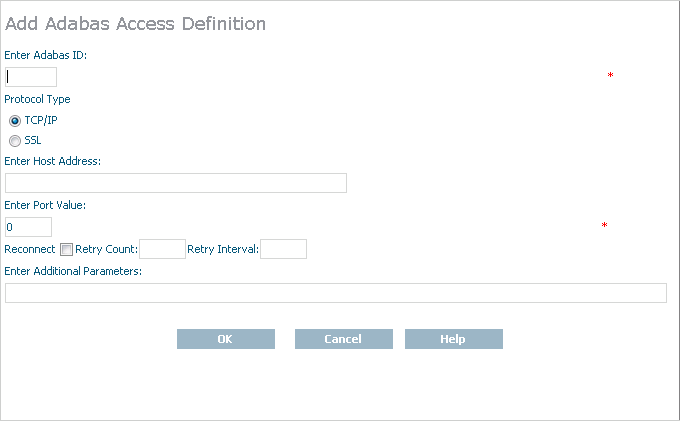The width and height of the screenshot is (680, 421).
Task: Focus the Host Address text box
Action: (176, 183)
